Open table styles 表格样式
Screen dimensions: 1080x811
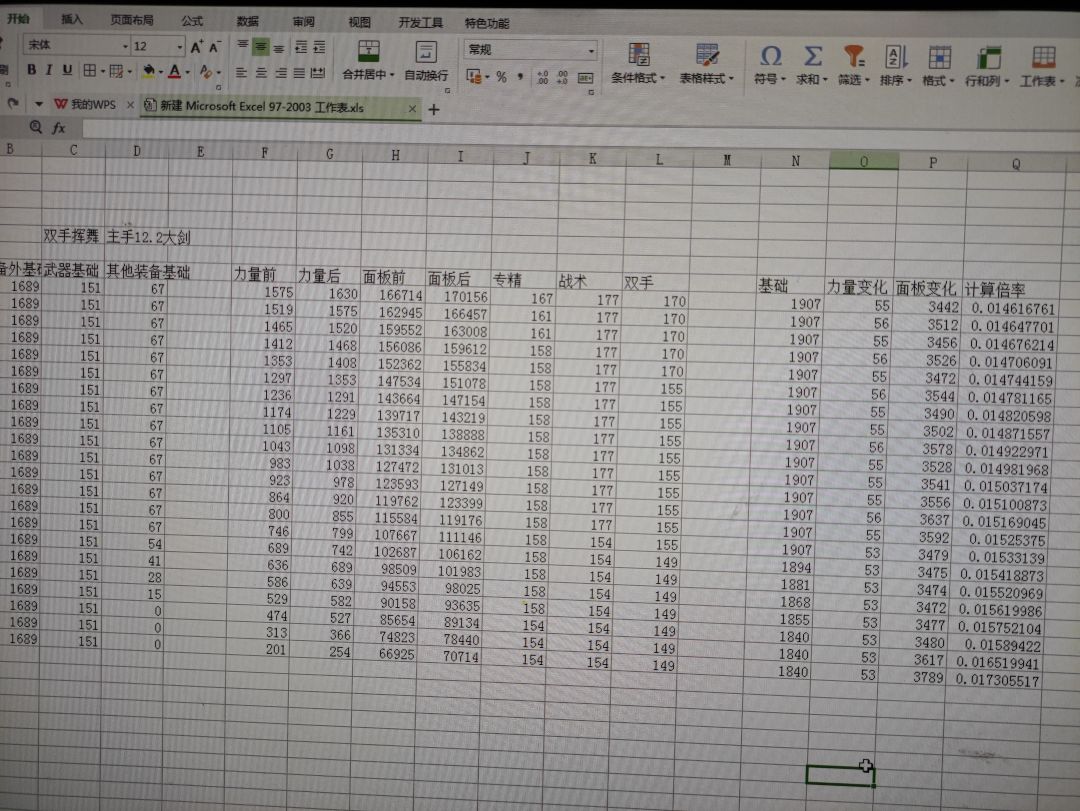tap(707, 63)
